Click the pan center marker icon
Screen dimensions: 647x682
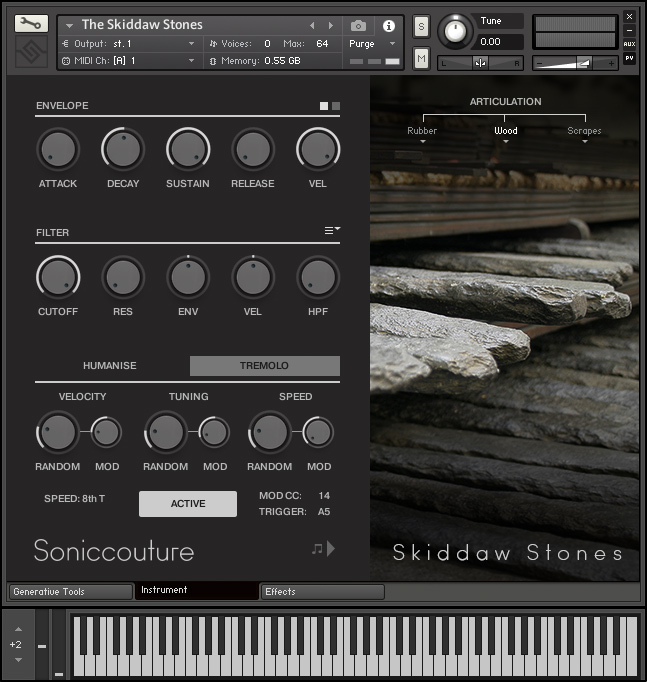point(480,63)
